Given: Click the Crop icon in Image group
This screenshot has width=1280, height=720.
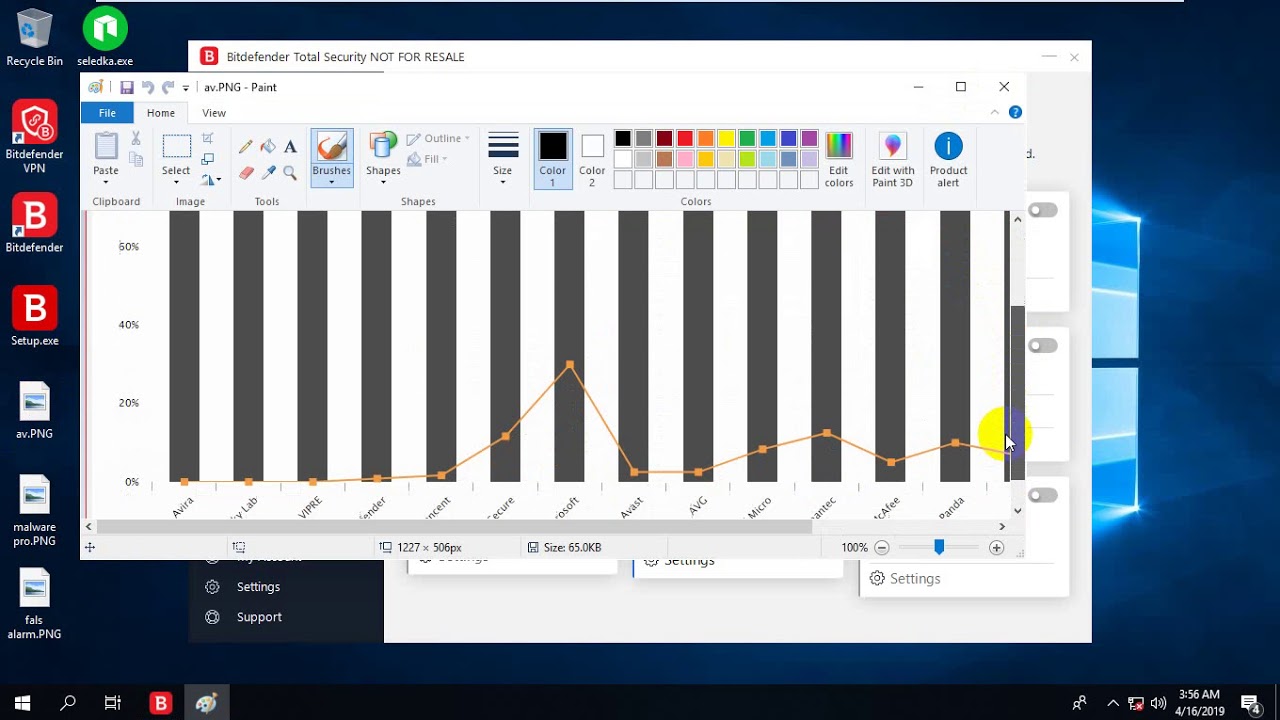Looking at the screenshot, I should pos(208,138).
